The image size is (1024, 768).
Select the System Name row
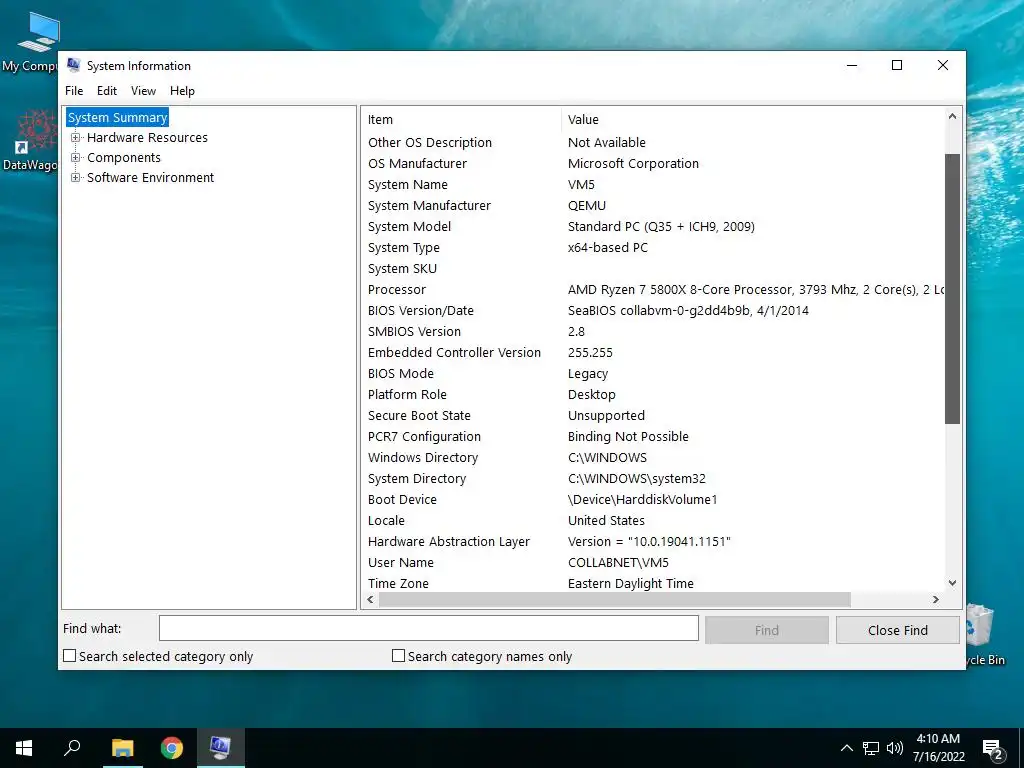pyautogui.click(x=653, y=185)
